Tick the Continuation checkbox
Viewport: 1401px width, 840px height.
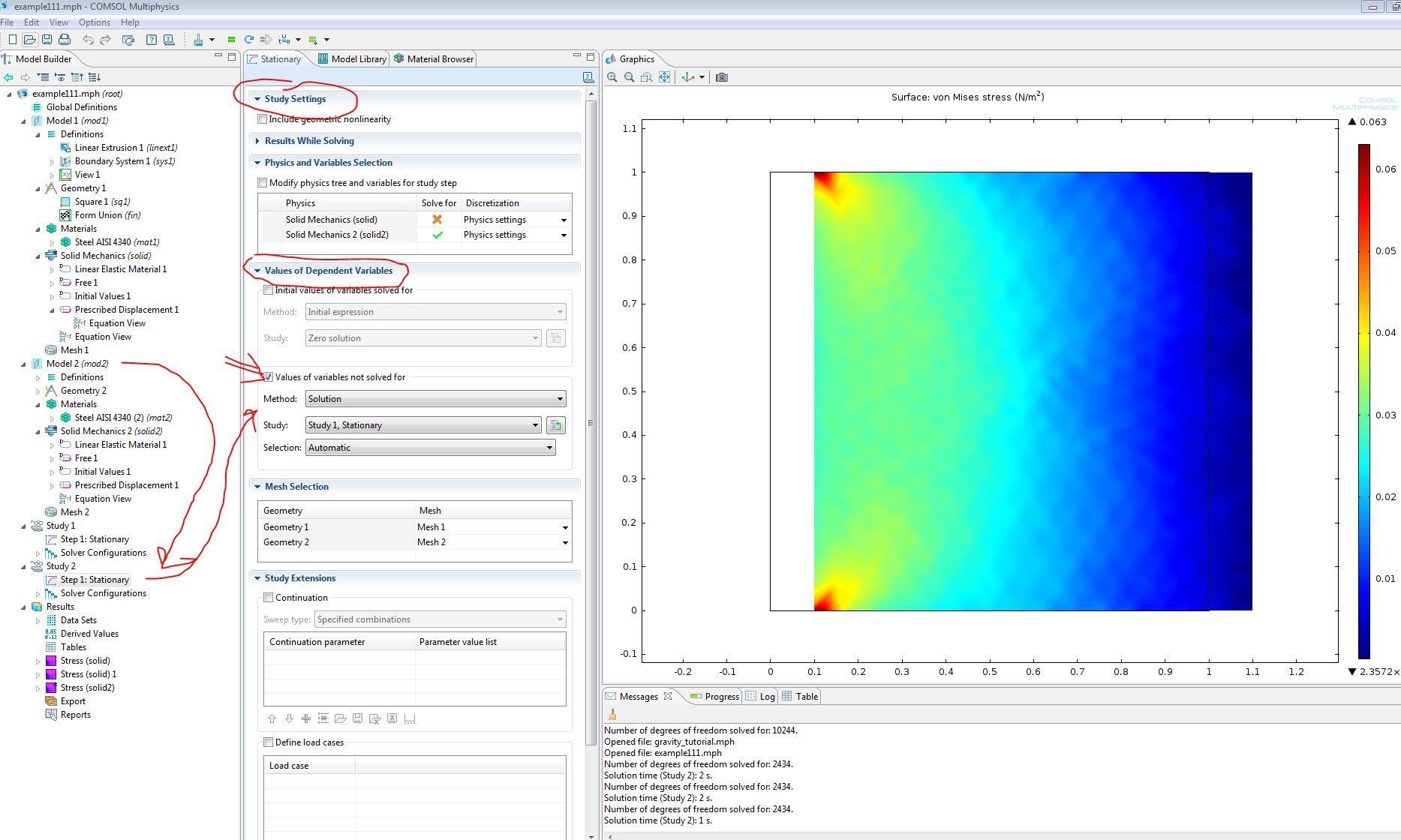point(269,598)
